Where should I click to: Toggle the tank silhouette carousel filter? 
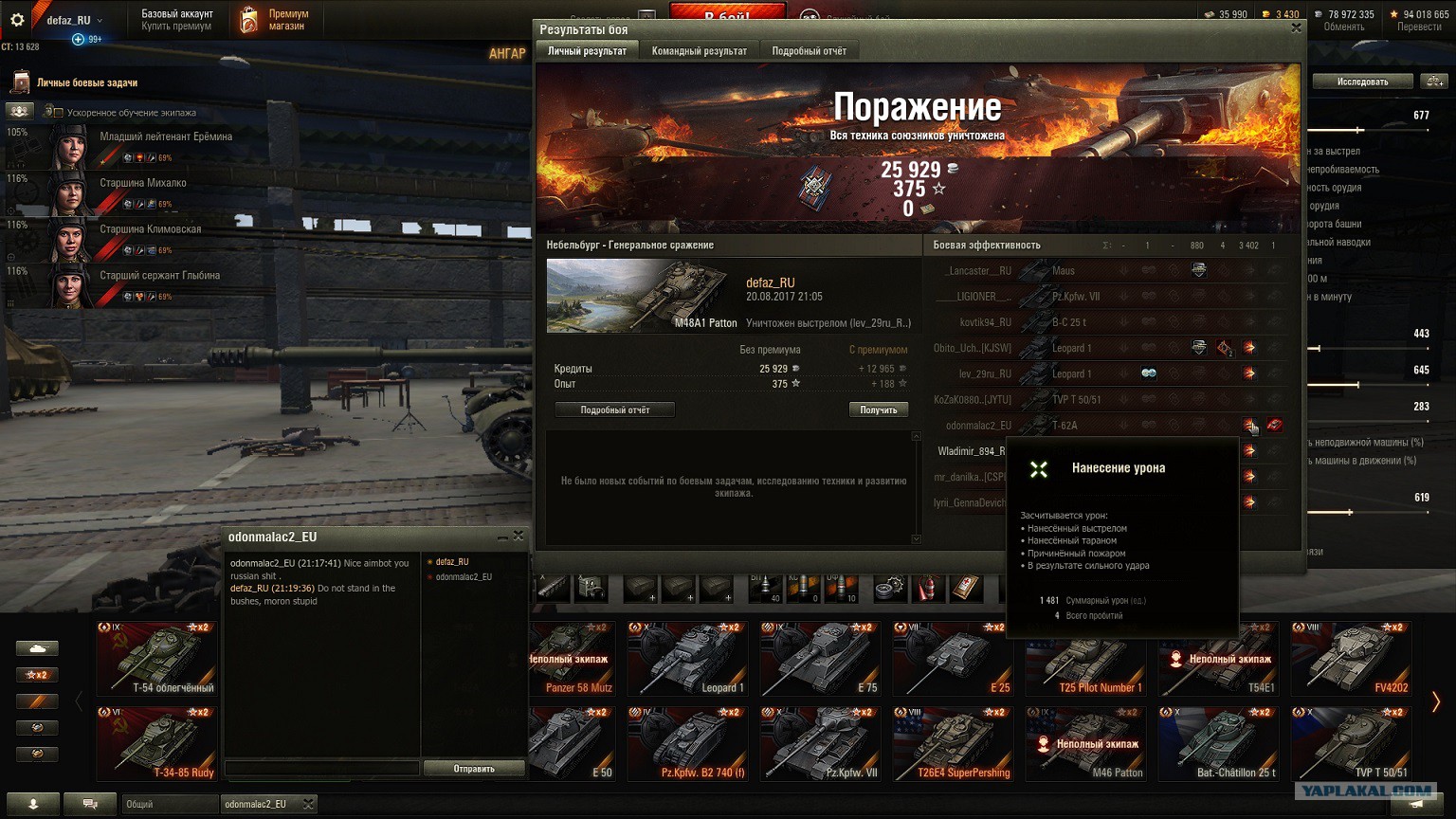point(37,648)
